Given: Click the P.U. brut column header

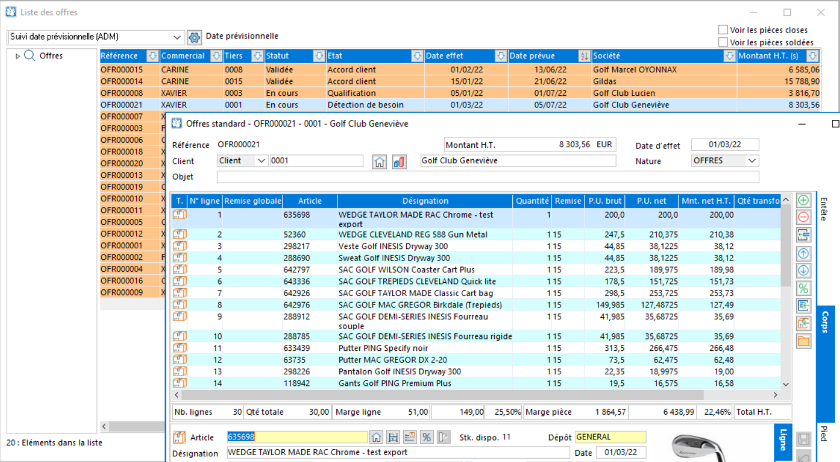Looking at the screenshot, I should [605, 201].
